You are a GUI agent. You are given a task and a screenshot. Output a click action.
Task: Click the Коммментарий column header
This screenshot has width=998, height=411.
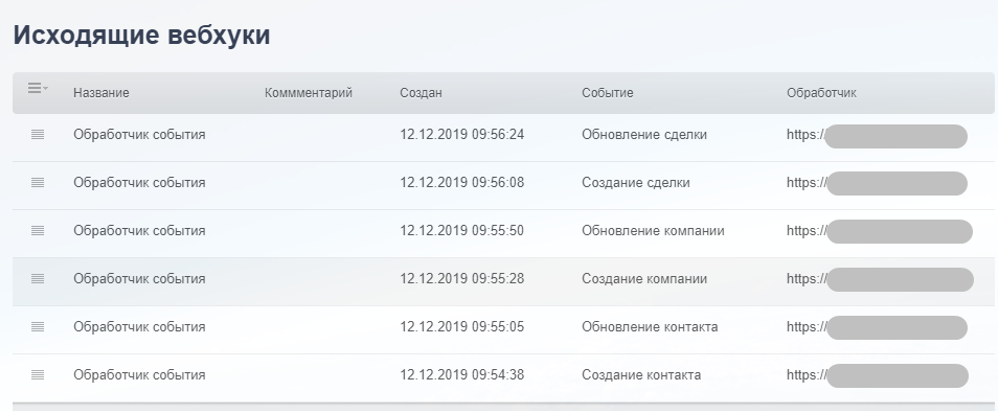click(309, 94)
